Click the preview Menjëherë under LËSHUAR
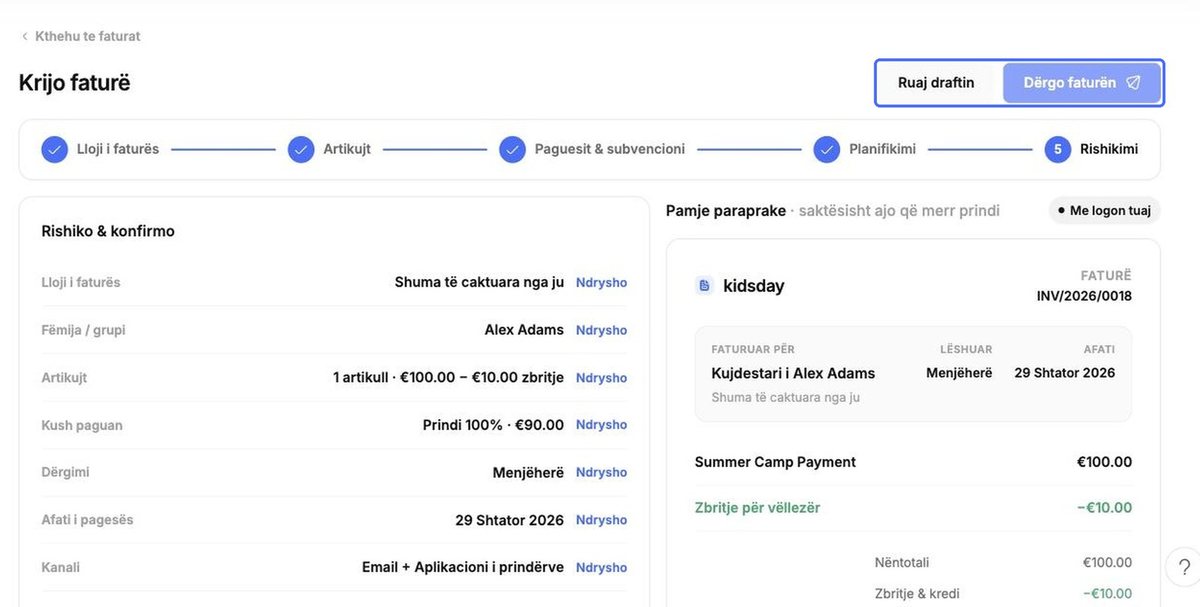Screen dimensions: 1200x607 pos(959,373)
